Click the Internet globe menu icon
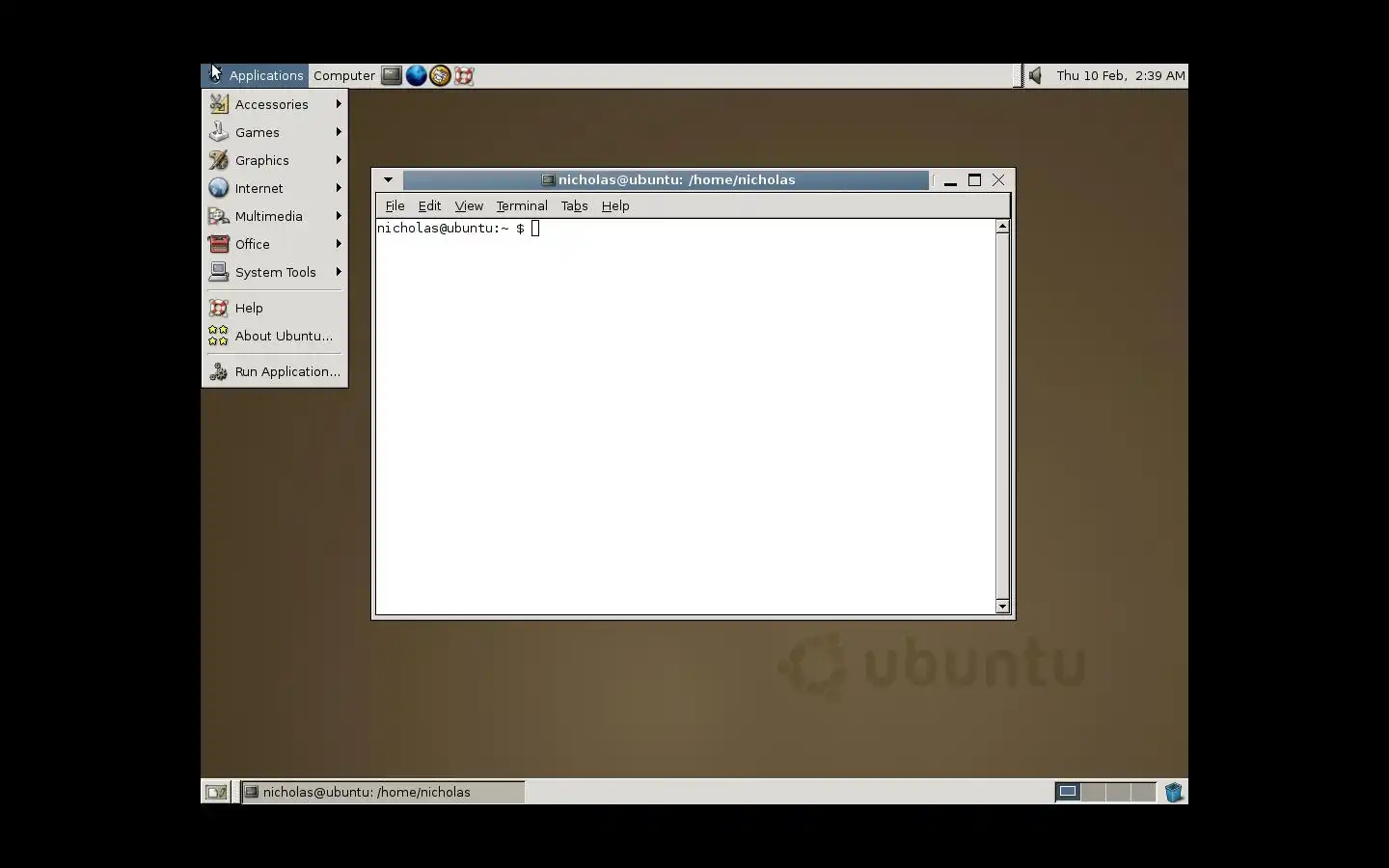This screenshot has width=1389, height=868. pyautogui.click(x=219, y=188)
